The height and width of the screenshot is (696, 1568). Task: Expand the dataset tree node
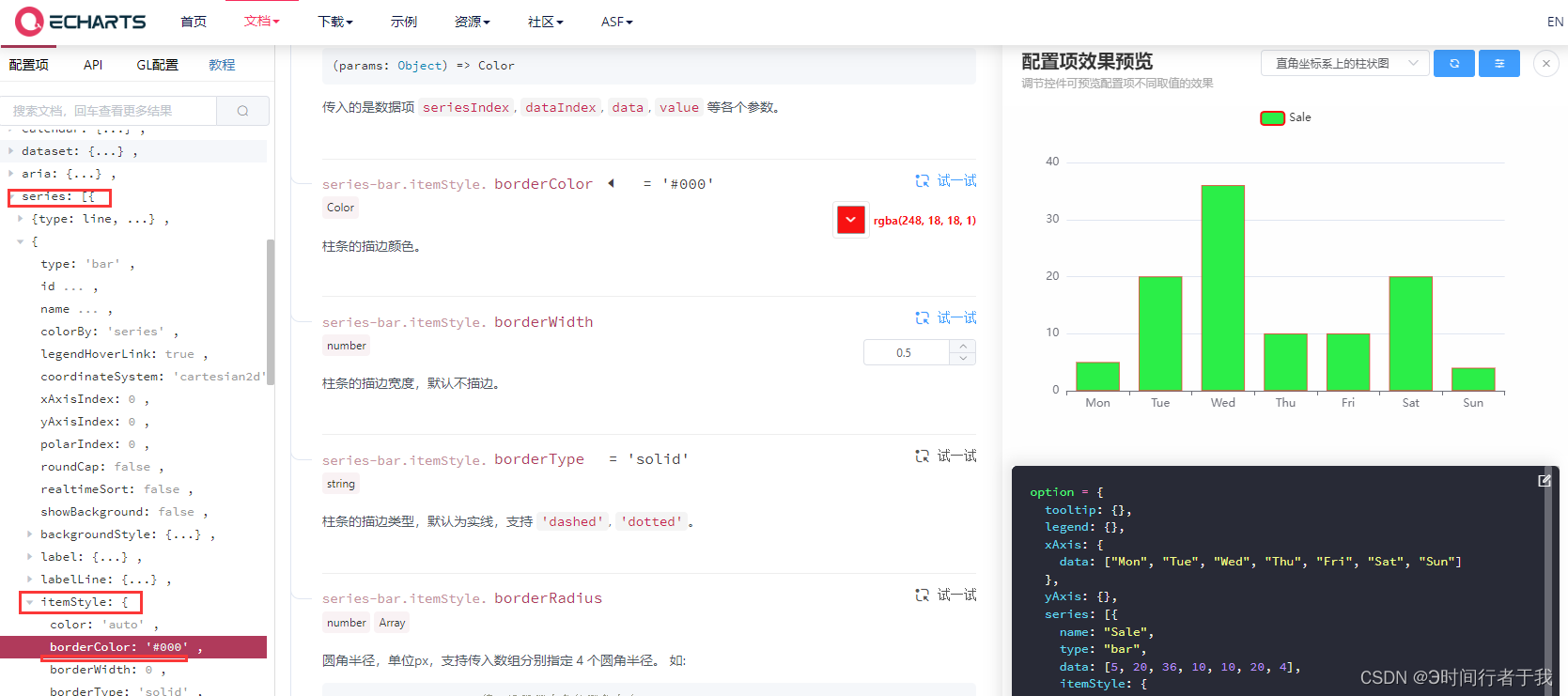[x=11, y=150]
